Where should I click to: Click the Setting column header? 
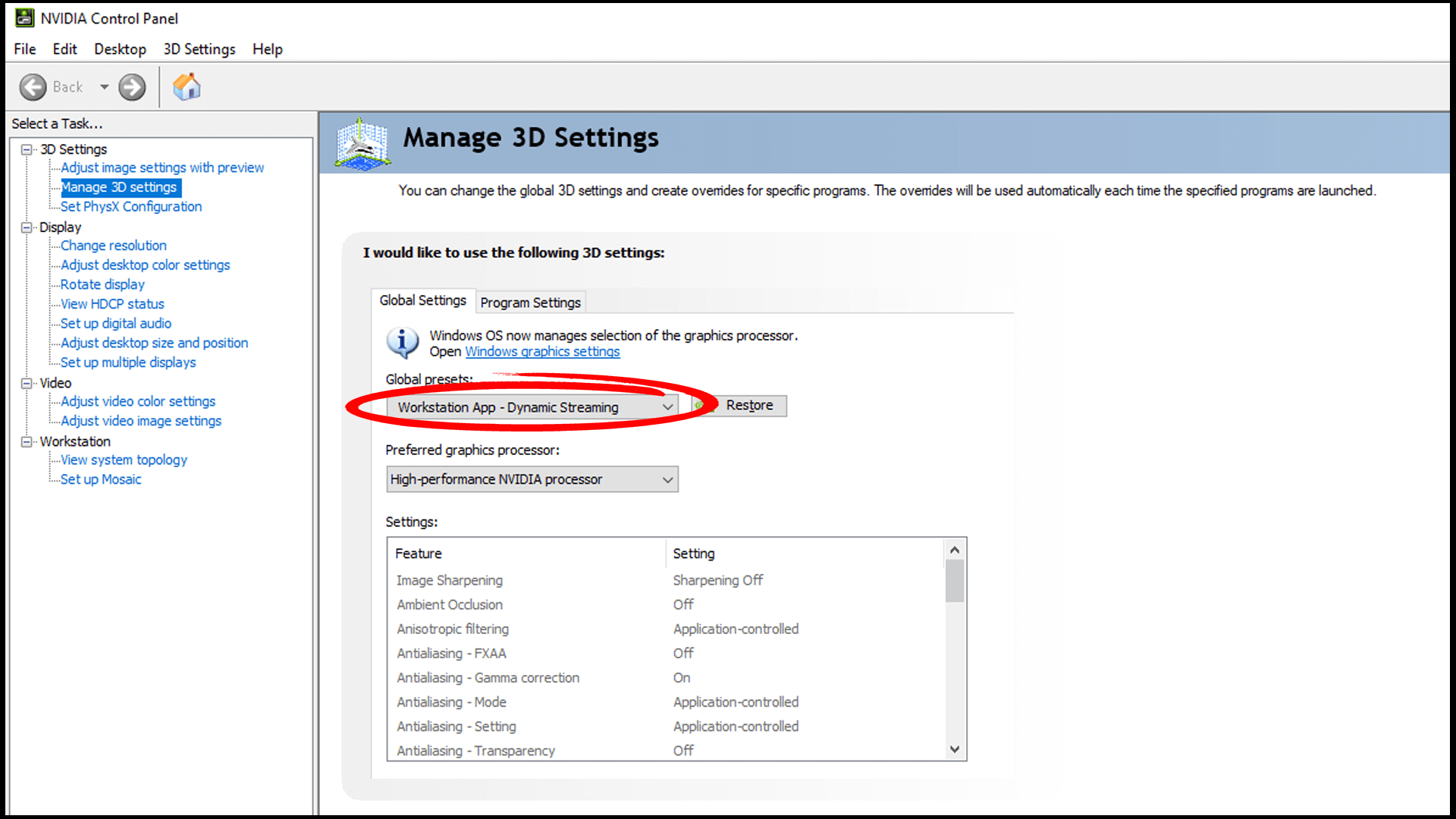click(x=805, y=554)
